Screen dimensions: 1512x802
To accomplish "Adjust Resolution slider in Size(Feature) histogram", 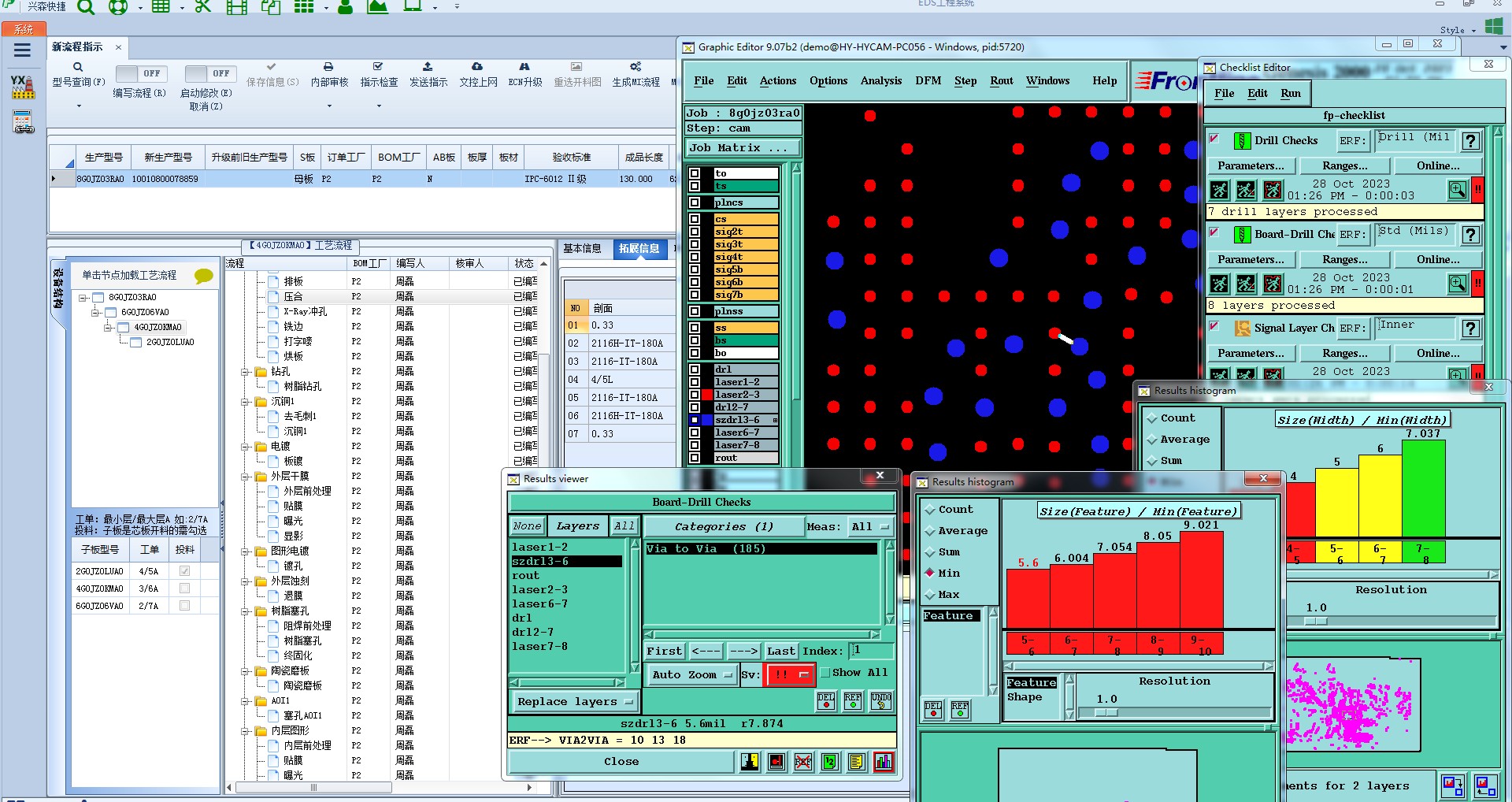I will pyautogui.click(x=1107, y=713).
